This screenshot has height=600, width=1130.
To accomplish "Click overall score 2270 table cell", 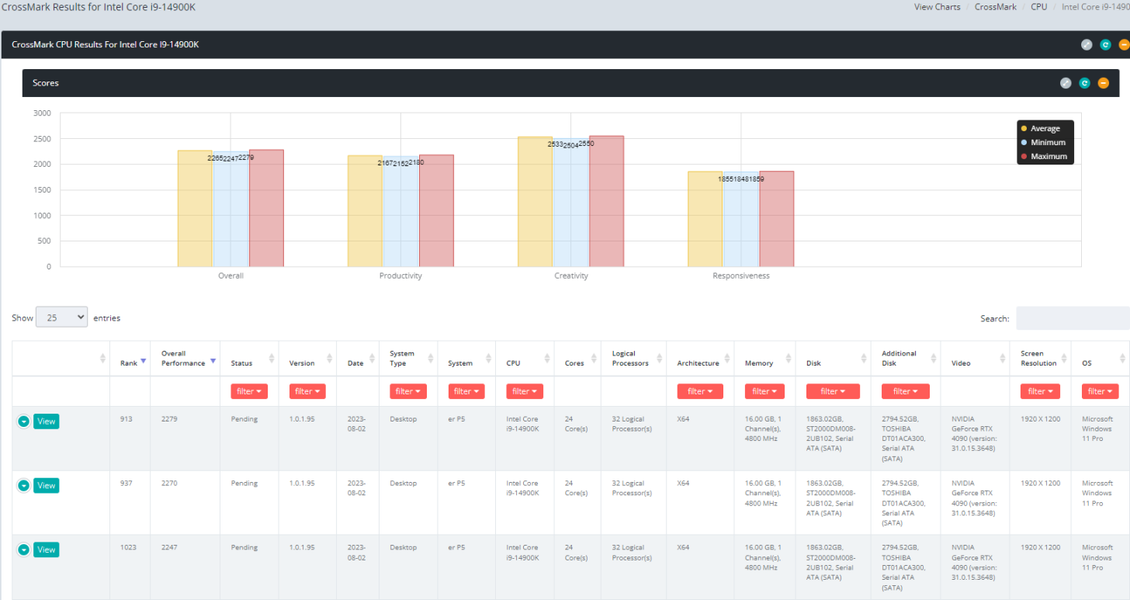I will click(184, 502).
